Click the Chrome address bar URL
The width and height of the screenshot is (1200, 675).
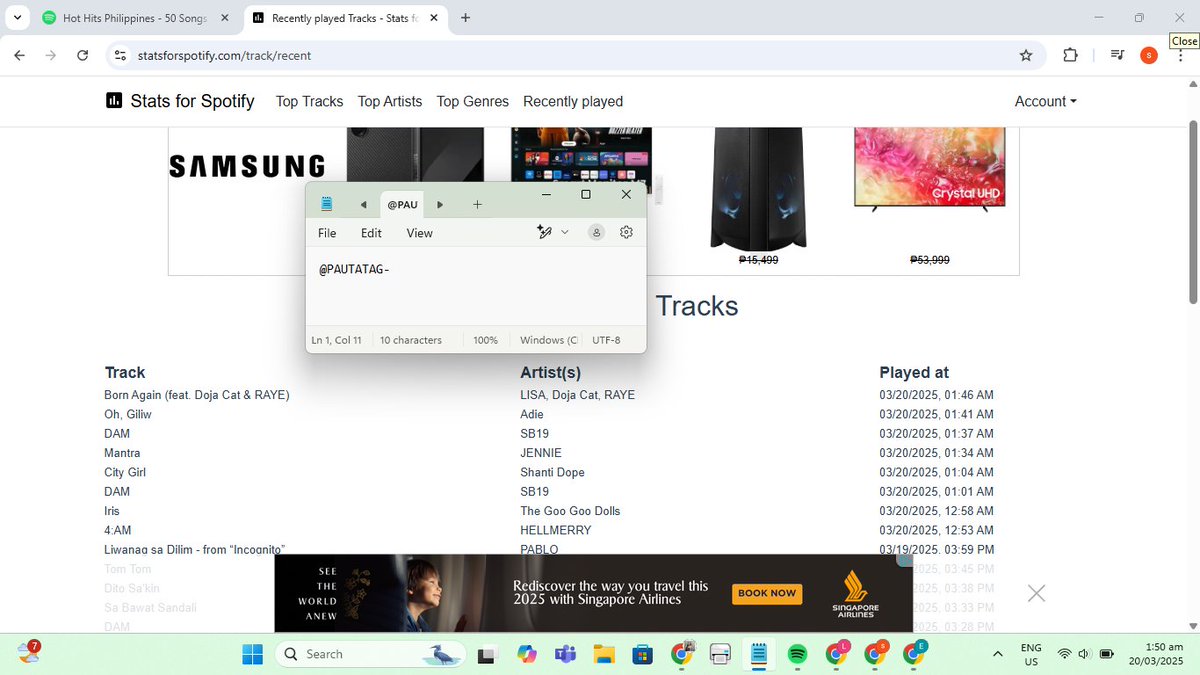coord(224,55)
